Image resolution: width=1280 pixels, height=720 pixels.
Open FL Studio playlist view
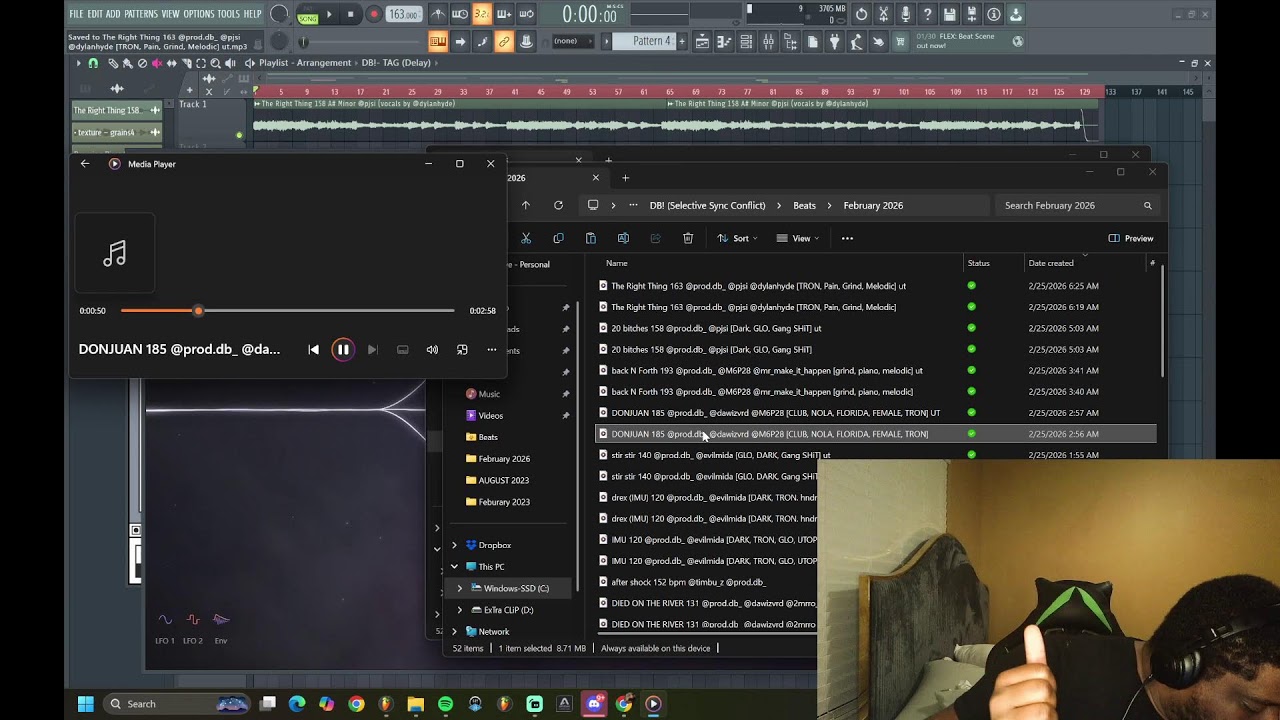pyautogui.click(x=702, y=41)
